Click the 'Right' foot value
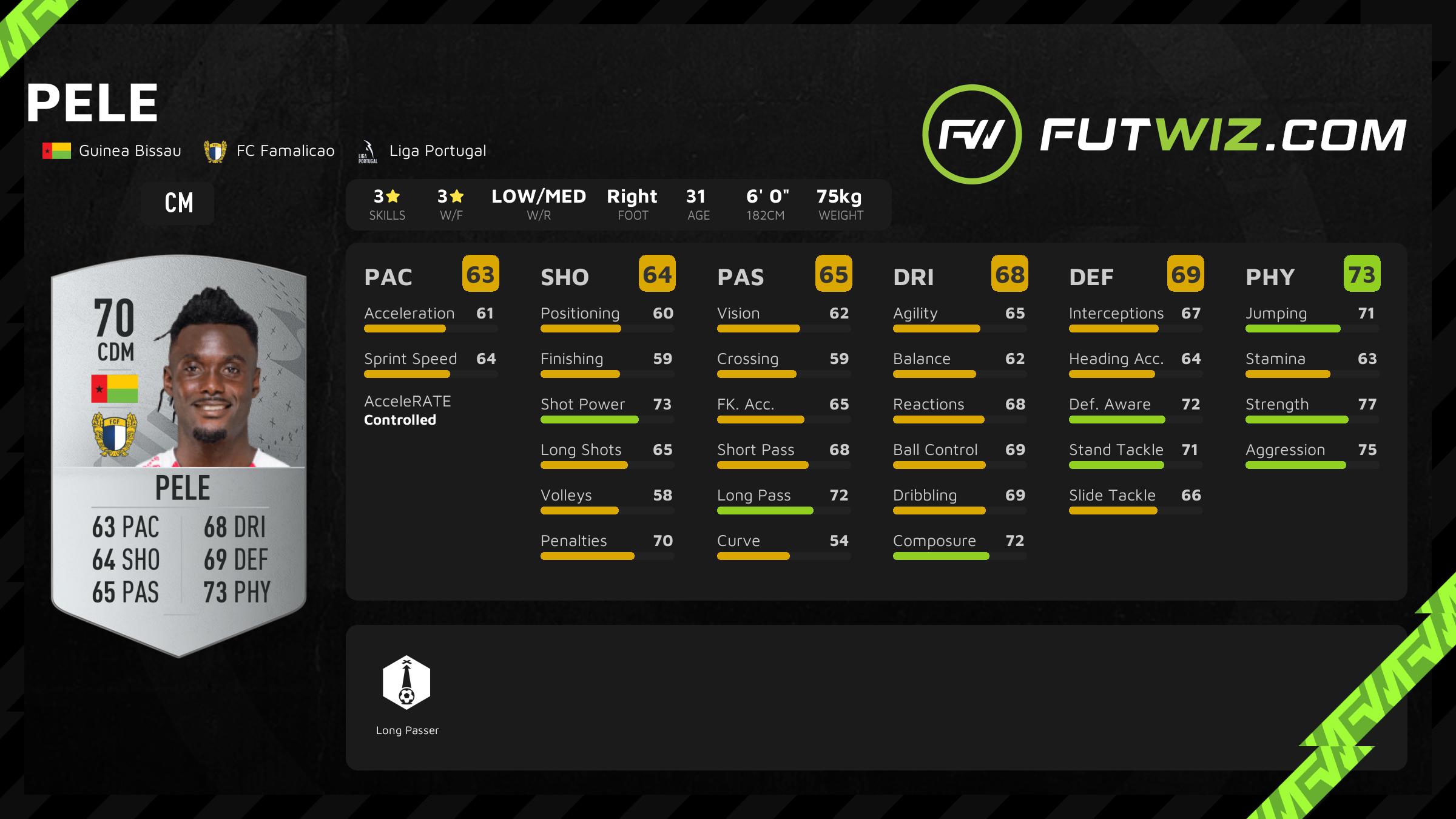 [632, 197]
